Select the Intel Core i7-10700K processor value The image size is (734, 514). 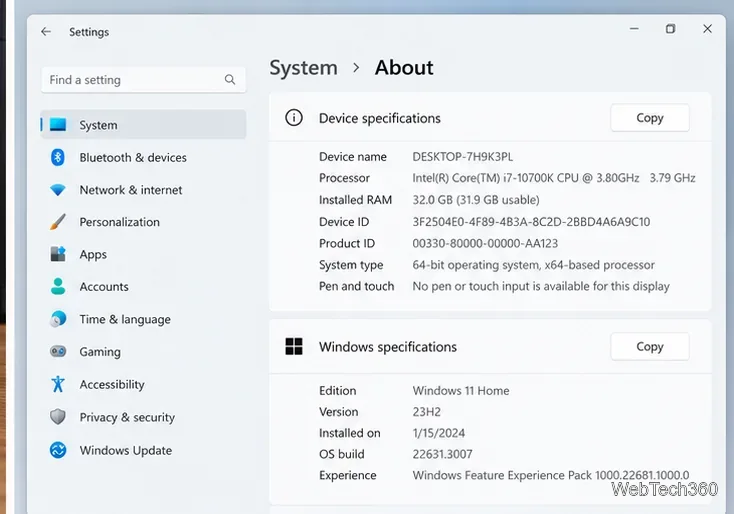[554, 178]
